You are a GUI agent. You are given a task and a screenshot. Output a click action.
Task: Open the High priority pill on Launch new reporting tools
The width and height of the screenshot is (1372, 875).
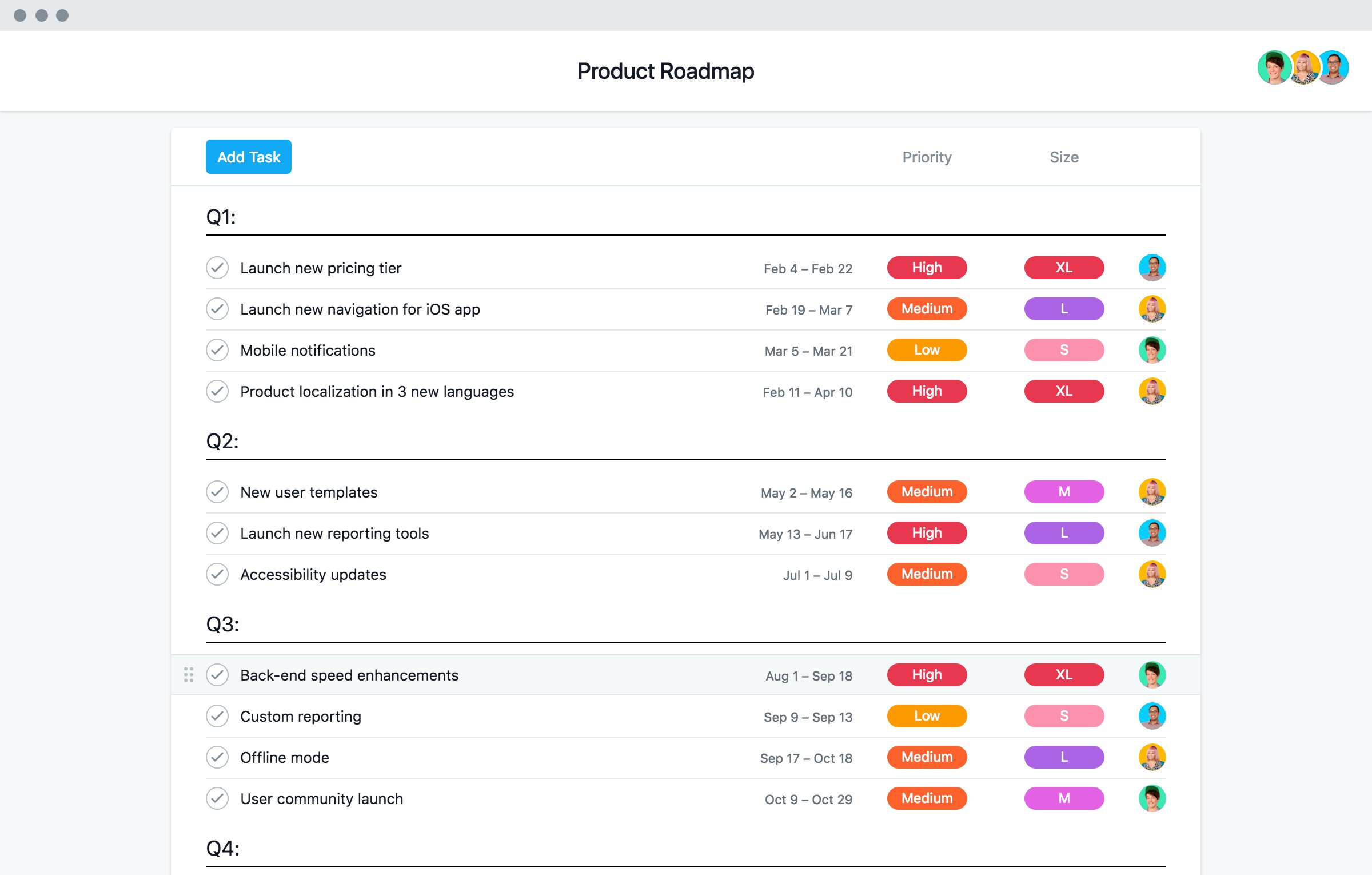(x=926, y=532)
